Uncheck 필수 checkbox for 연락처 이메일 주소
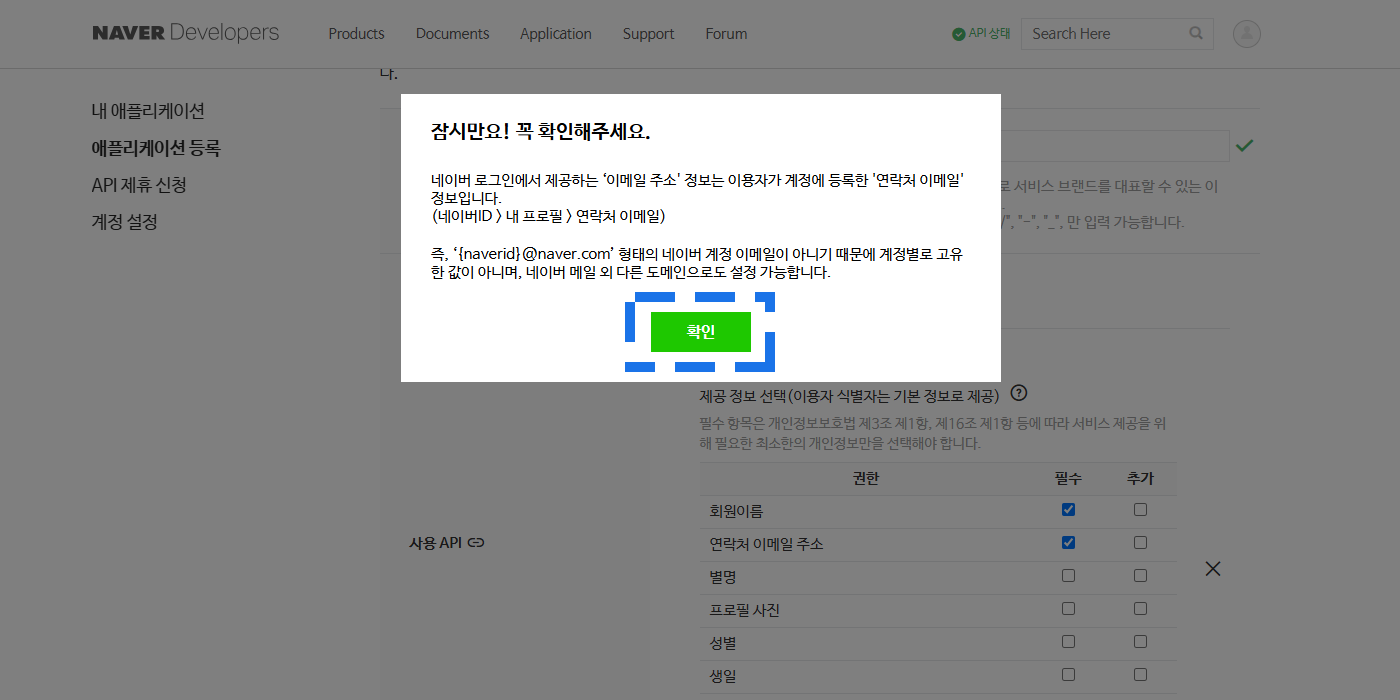This screenshot has width=1400, height=700. pyautogui.click(x=1068, y=543)
